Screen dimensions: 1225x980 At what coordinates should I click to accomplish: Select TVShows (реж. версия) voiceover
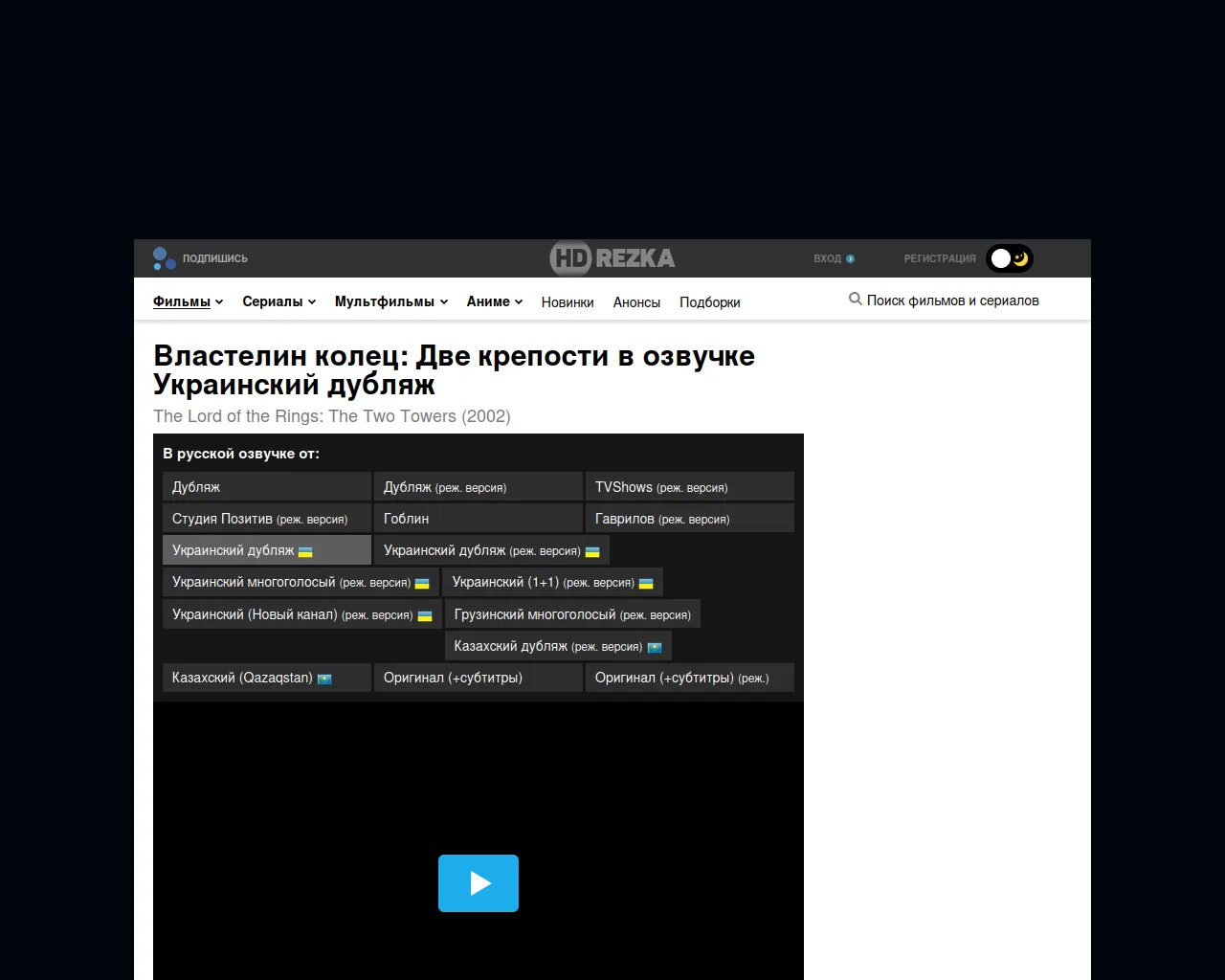coord(690,487)
